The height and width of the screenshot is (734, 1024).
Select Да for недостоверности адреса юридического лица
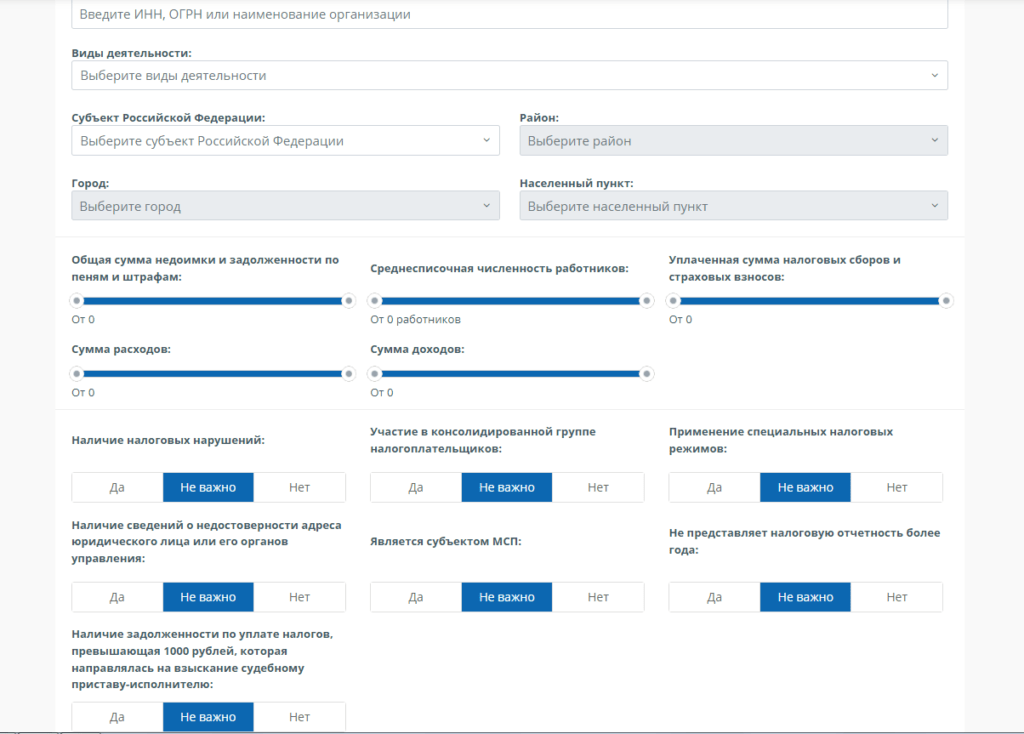coord(117,598)
